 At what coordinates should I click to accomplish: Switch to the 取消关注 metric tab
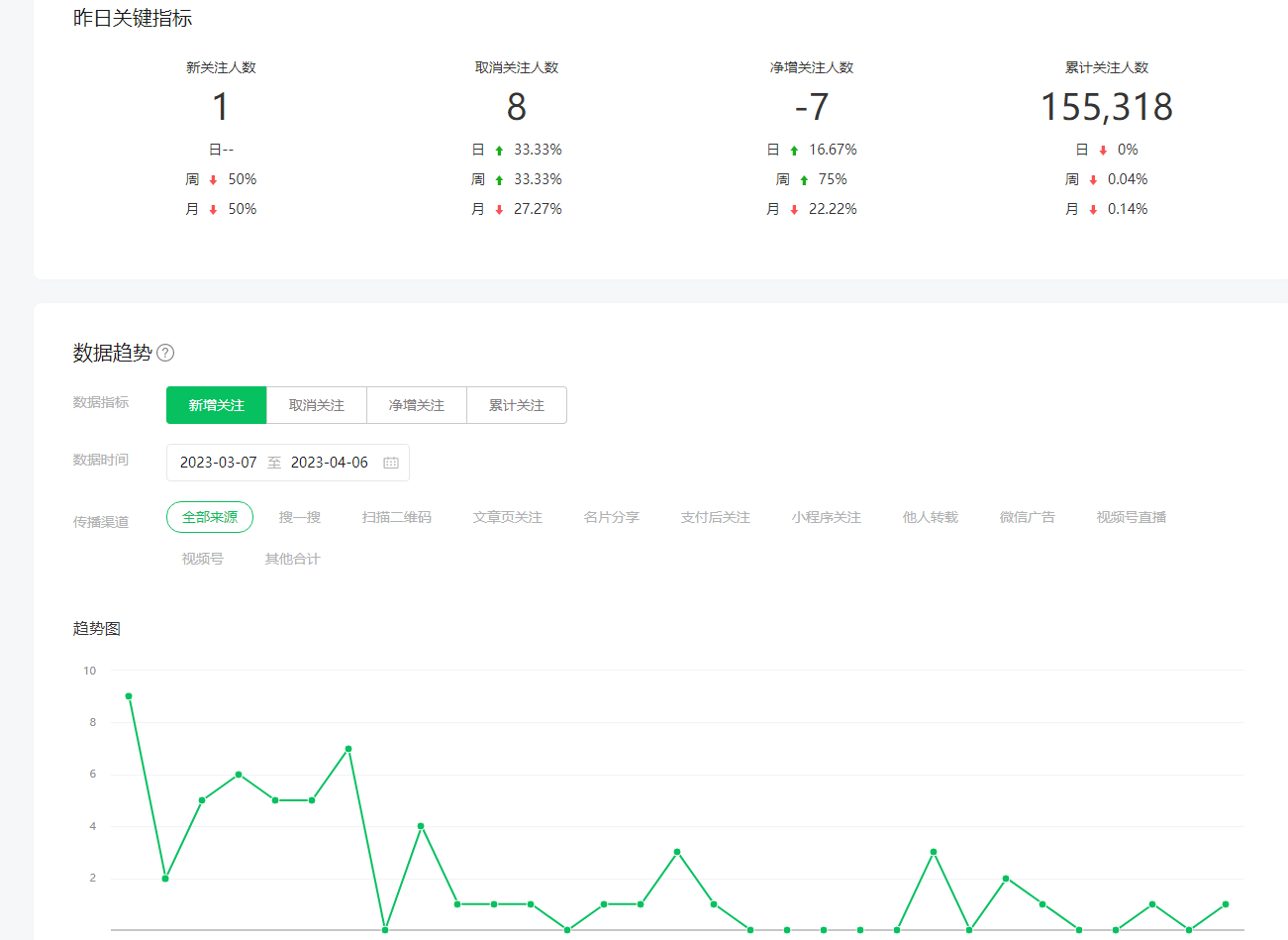pyautogui.click(x=317, y=405)
